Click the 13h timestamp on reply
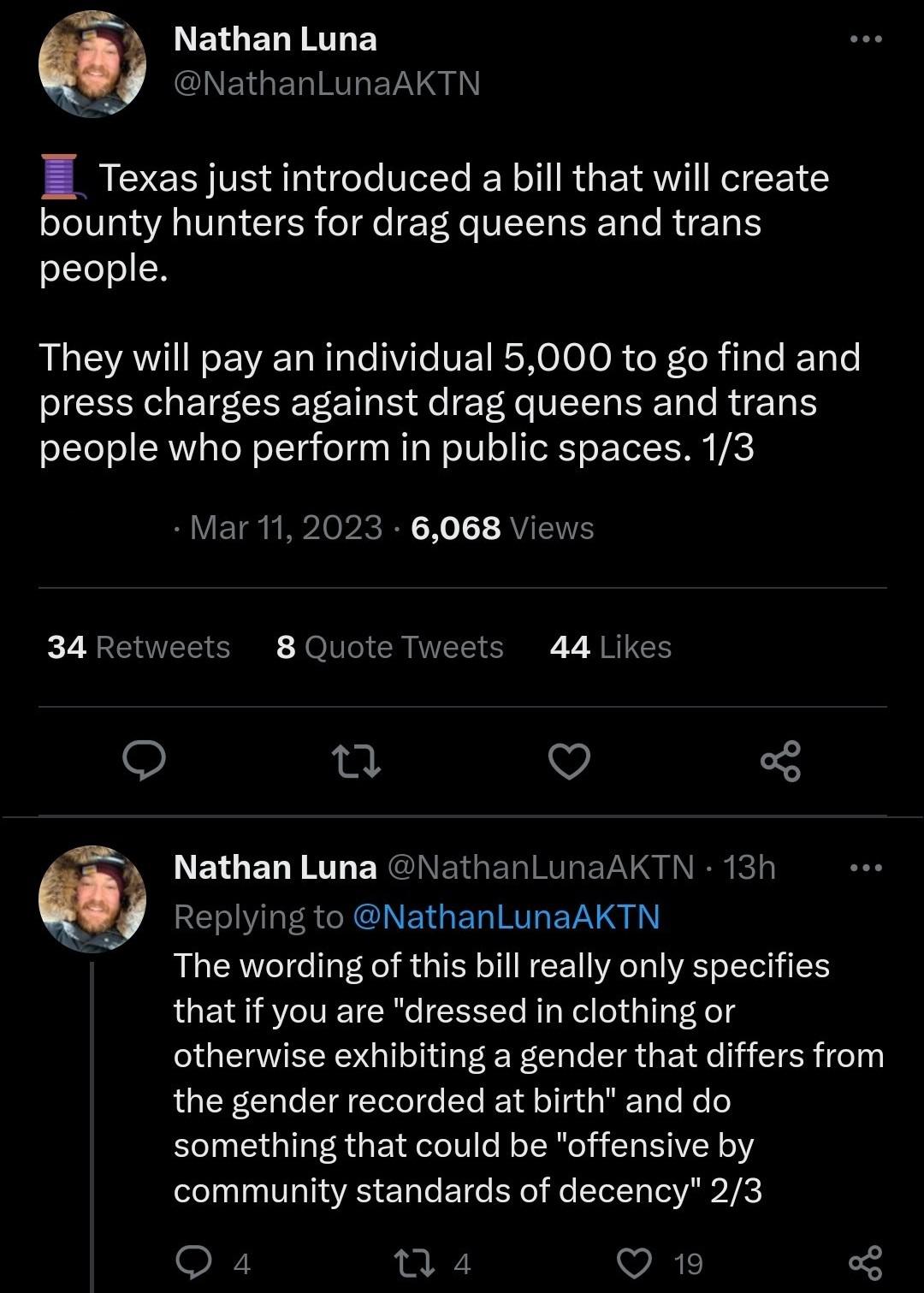 point(749,868)
